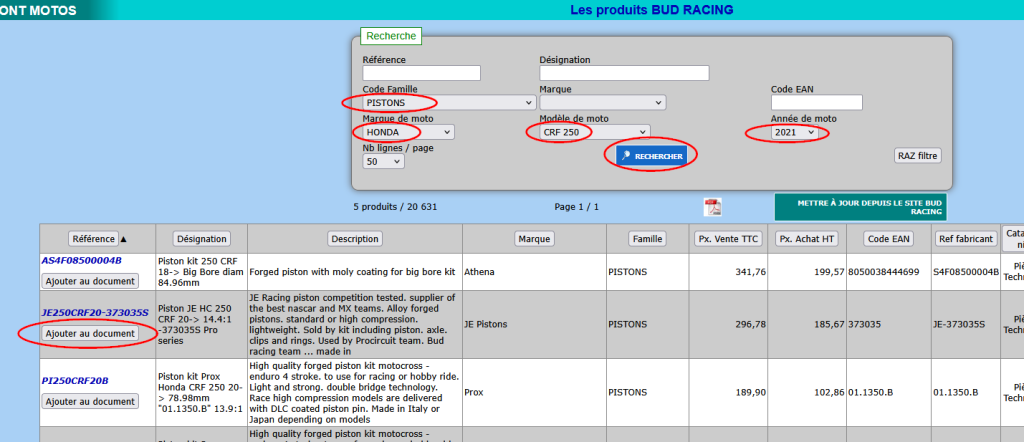Image resolution: width=1024 pixels, height=442 pixels.
Task: Click the '5 produits / 20 631' count text
Action: [x=395, y=206]
